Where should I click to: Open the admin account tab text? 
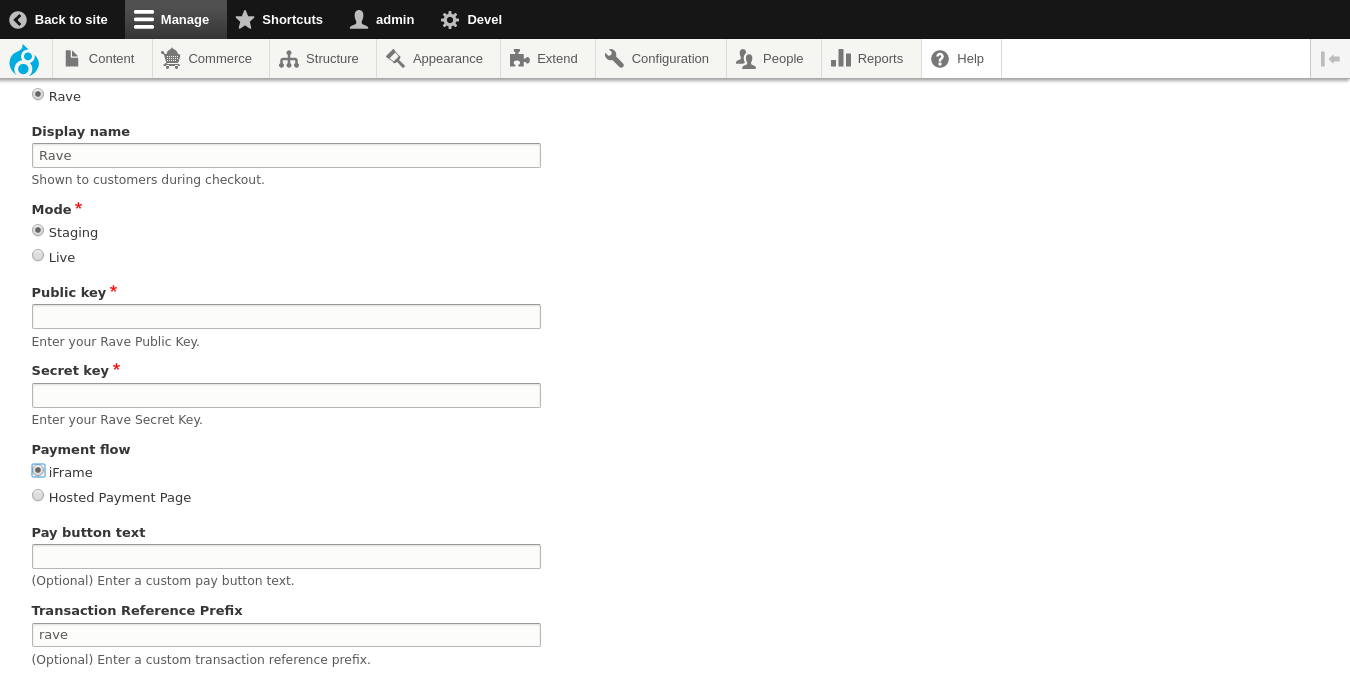(x=395, y=19)
